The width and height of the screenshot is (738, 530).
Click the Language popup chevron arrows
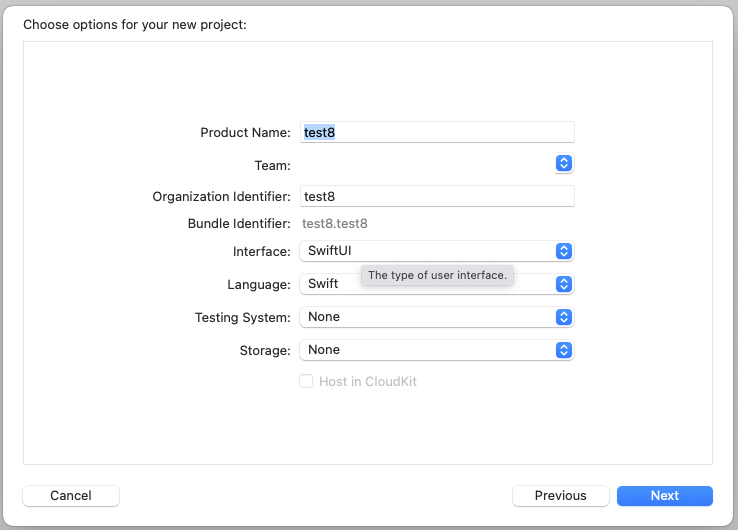(564, 284)
